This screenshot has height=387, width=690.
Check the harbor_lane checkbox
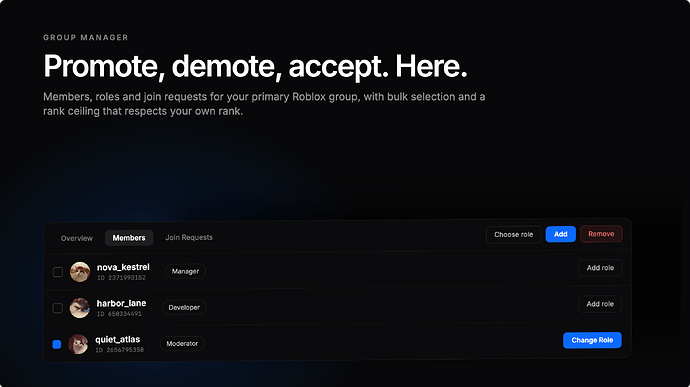tap(58, 308)
